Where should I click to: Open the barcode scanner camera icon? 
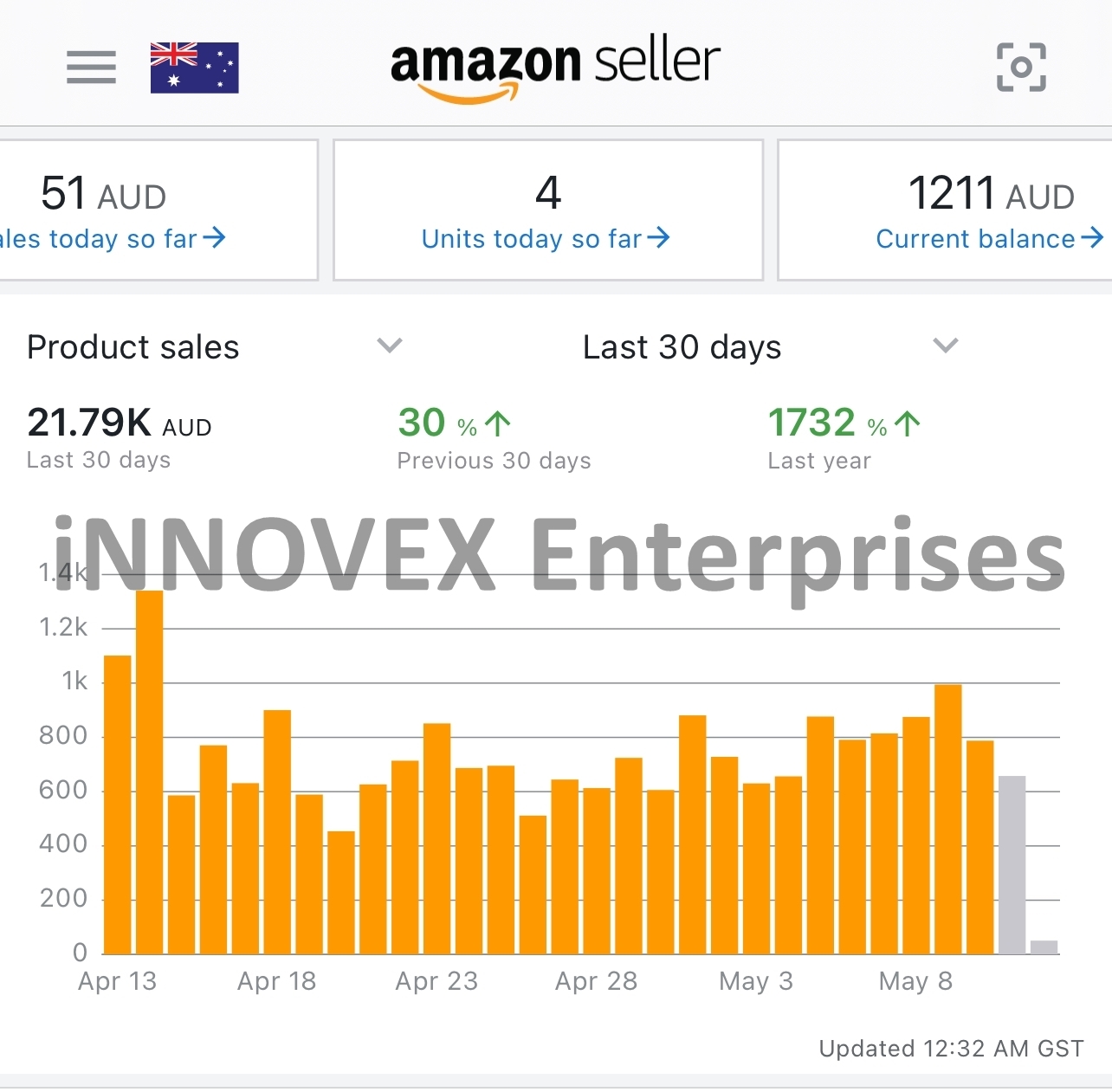1021,67
